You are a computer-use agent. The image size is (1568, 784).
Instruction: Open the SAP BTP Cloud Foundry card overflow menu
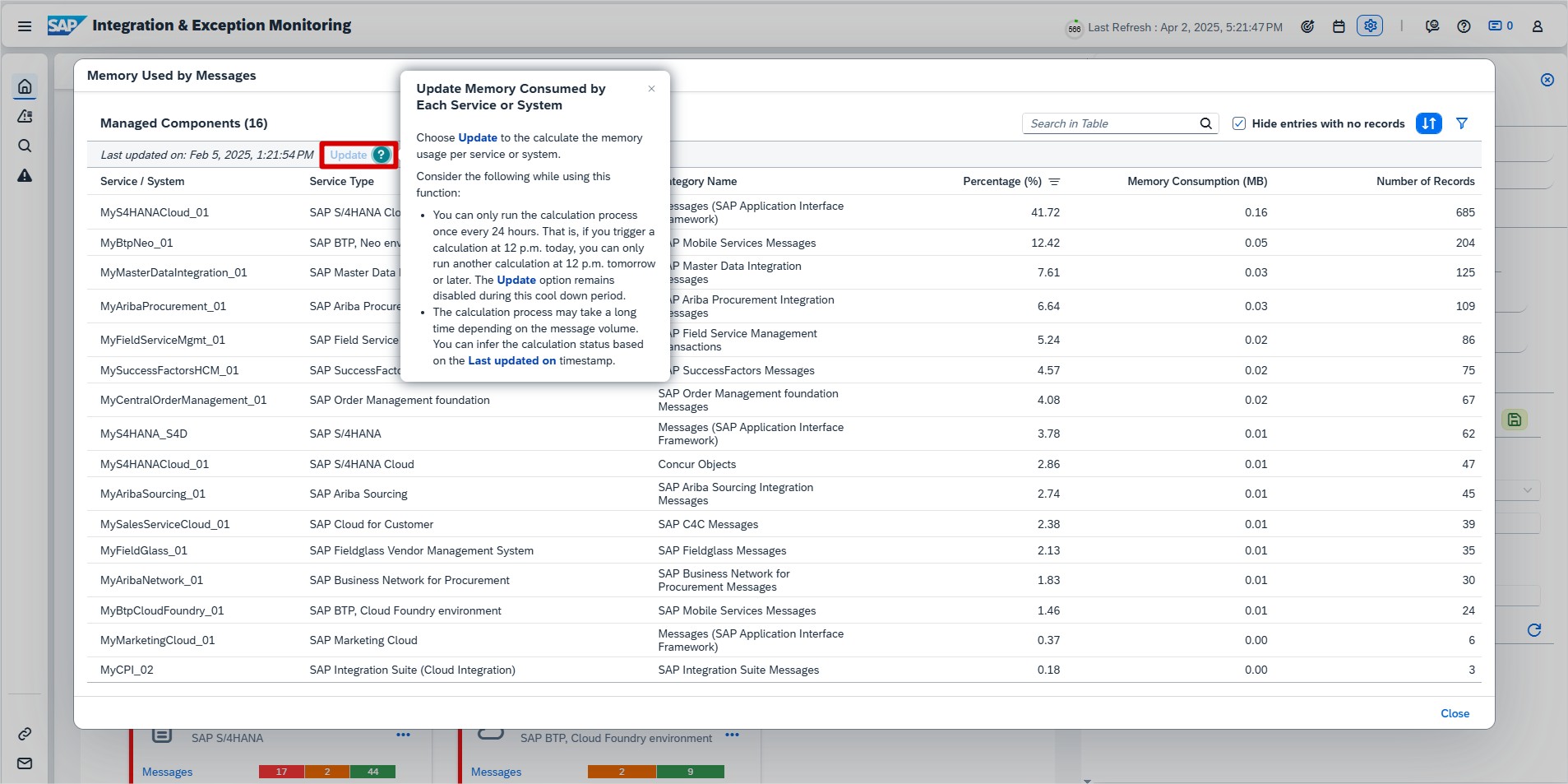click(732, 735)
